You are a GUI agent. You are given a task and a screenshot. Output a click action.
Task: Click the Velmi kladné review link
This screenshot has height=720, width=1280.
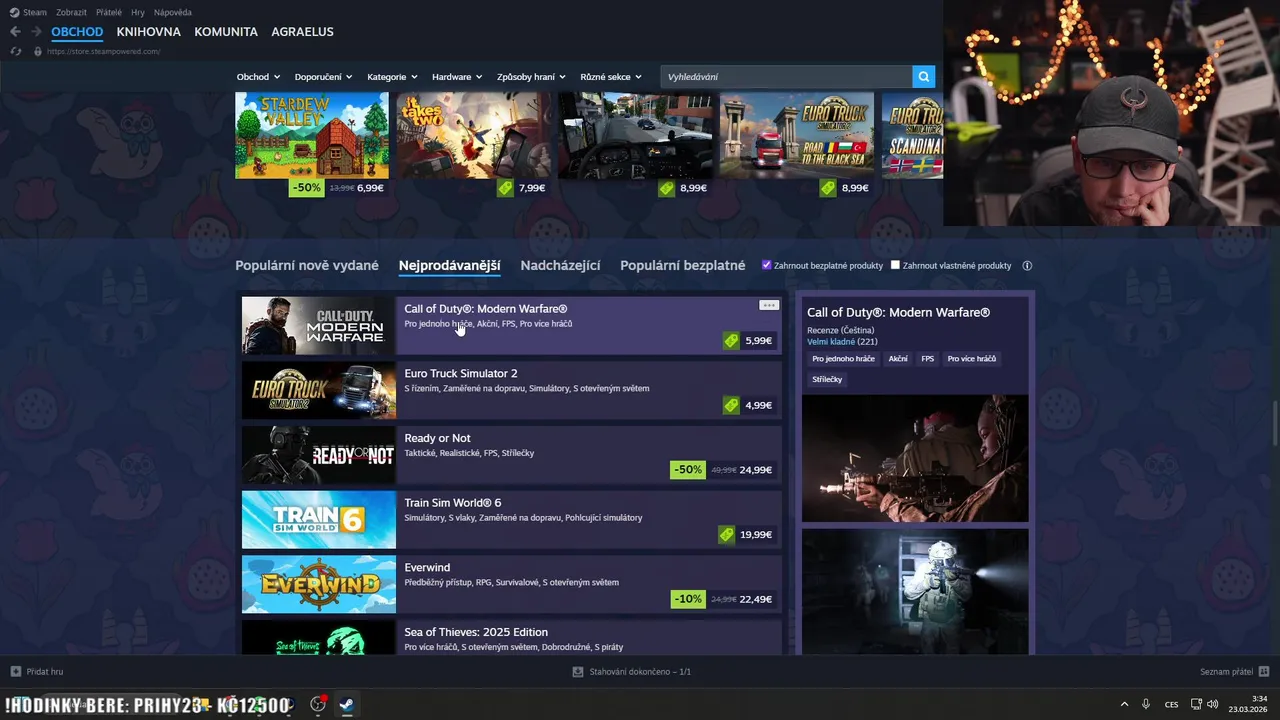pyautogui.click(x=831, y=342)
